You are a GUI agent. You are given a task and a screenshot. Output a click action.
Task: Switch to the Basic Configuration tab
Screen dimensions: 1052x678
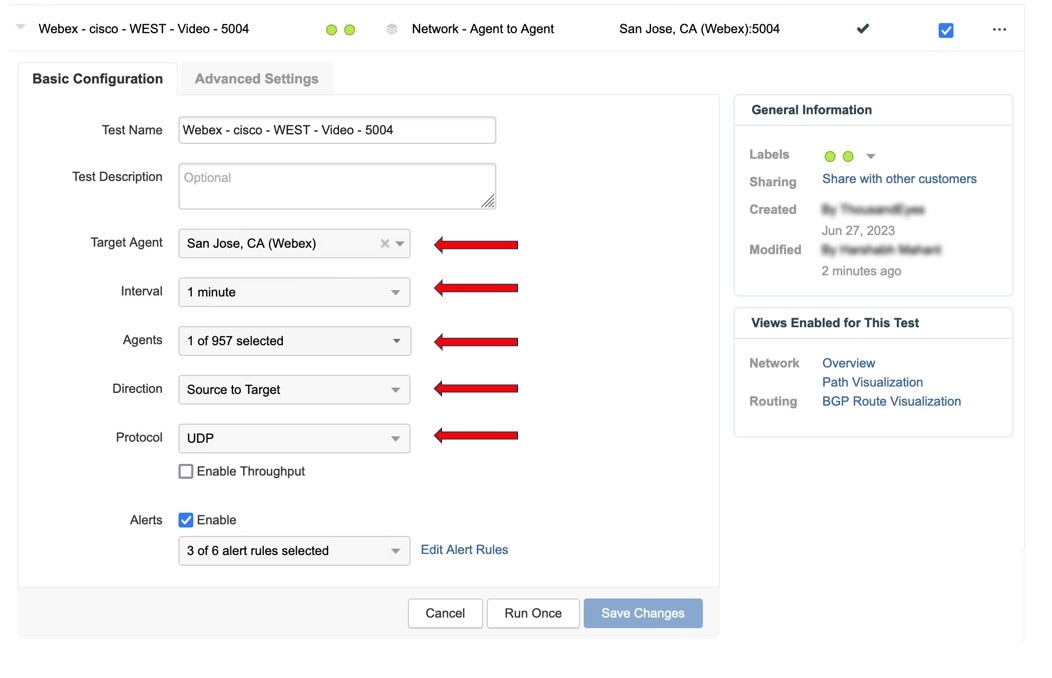tap(98, 78)
